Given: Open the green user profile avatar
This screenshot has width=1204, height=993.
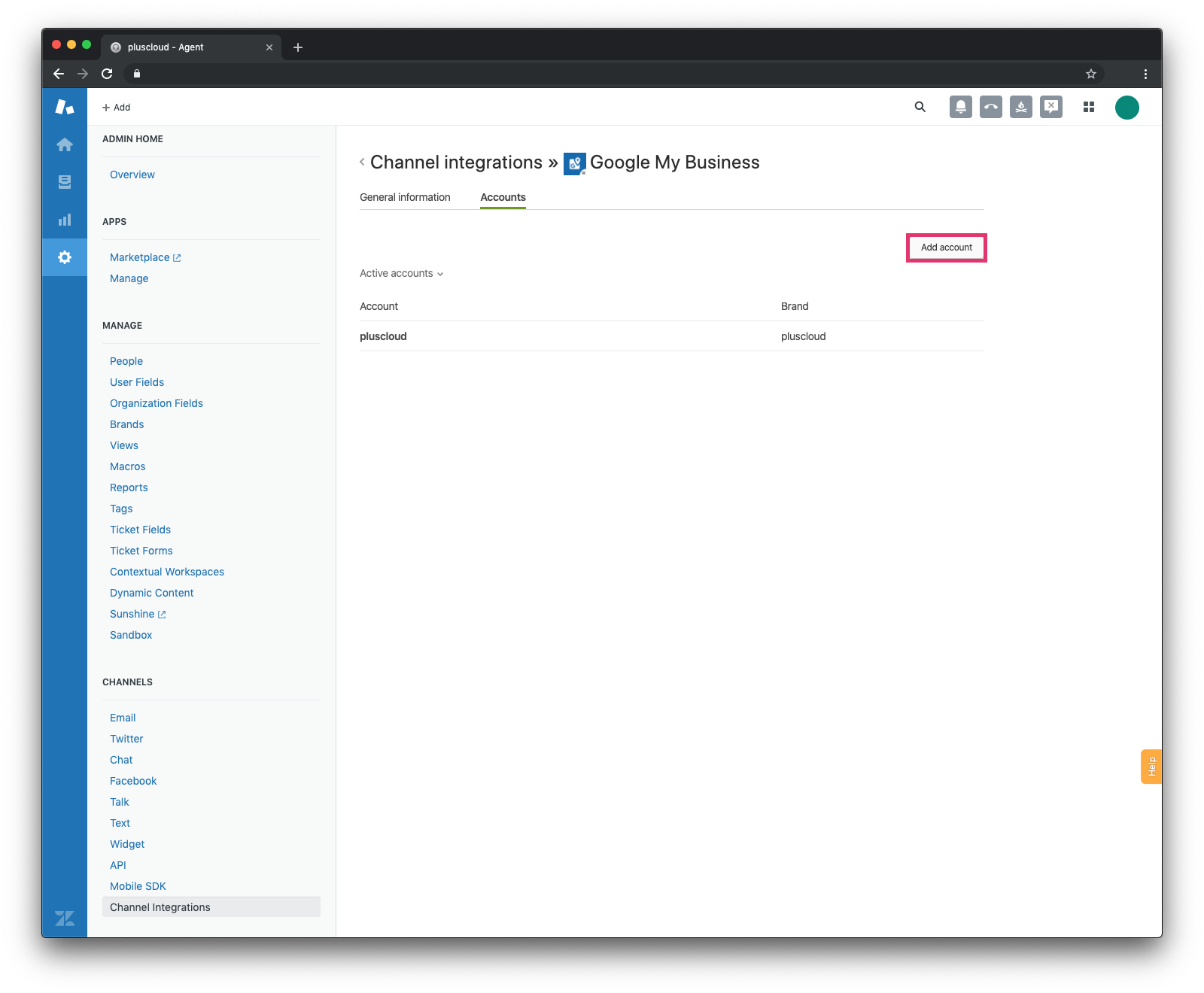Looking at the screenshot, I should pyautogui.click(x=1127, y=108).
